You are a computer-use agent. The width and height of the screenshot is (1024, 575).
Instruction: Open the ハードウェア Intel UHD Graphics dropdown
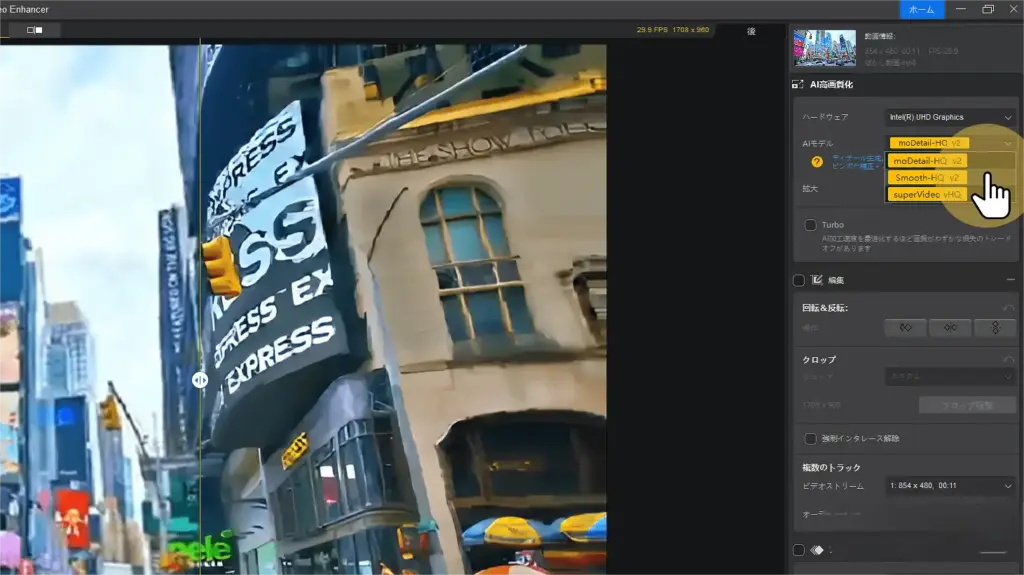950,118
